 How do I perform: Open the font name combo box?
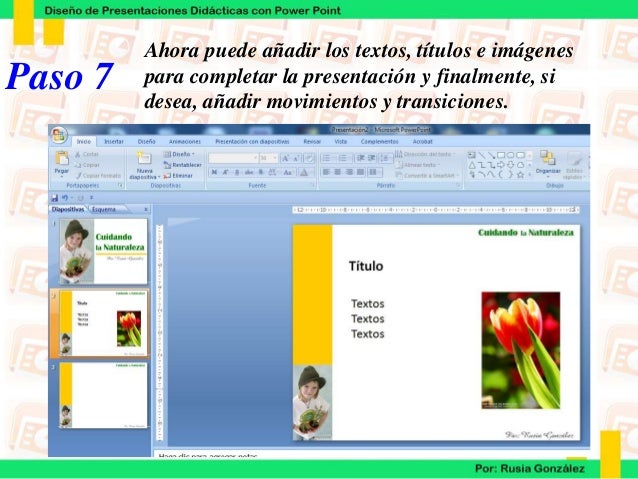coord(233,158)
